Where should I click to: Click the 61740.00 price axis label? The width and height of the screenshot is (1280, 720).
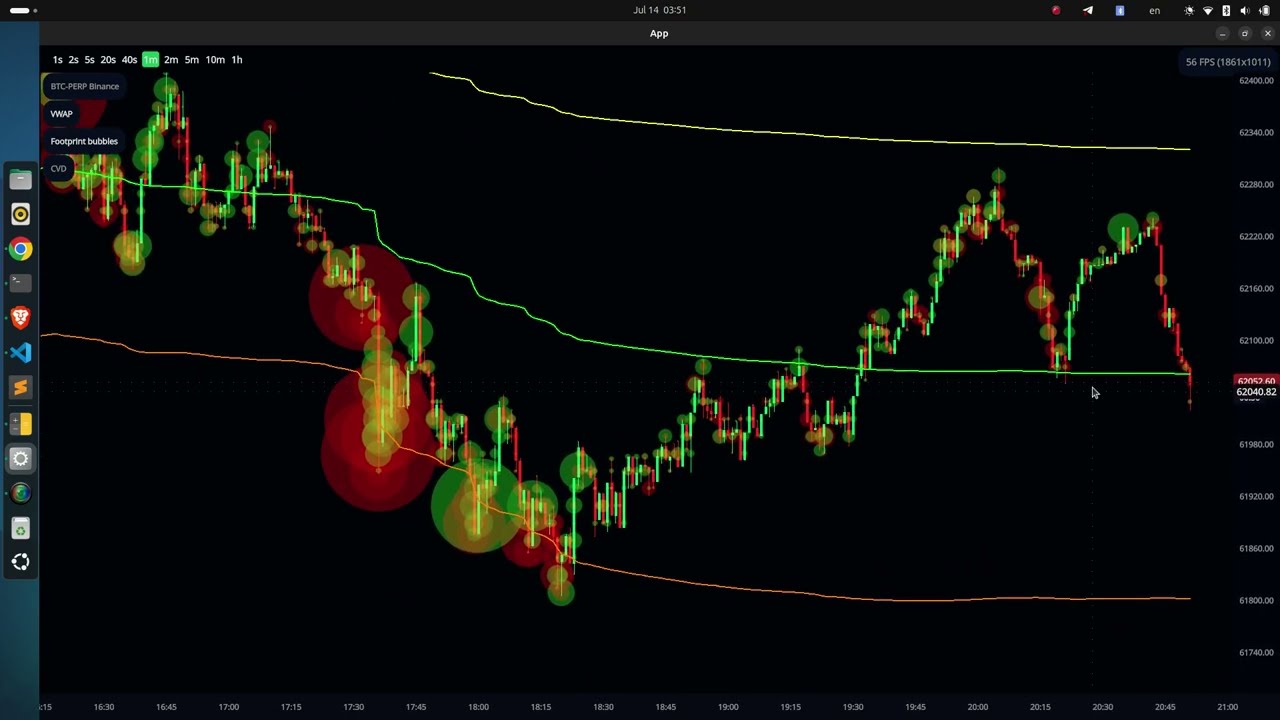coord(1256,652)
